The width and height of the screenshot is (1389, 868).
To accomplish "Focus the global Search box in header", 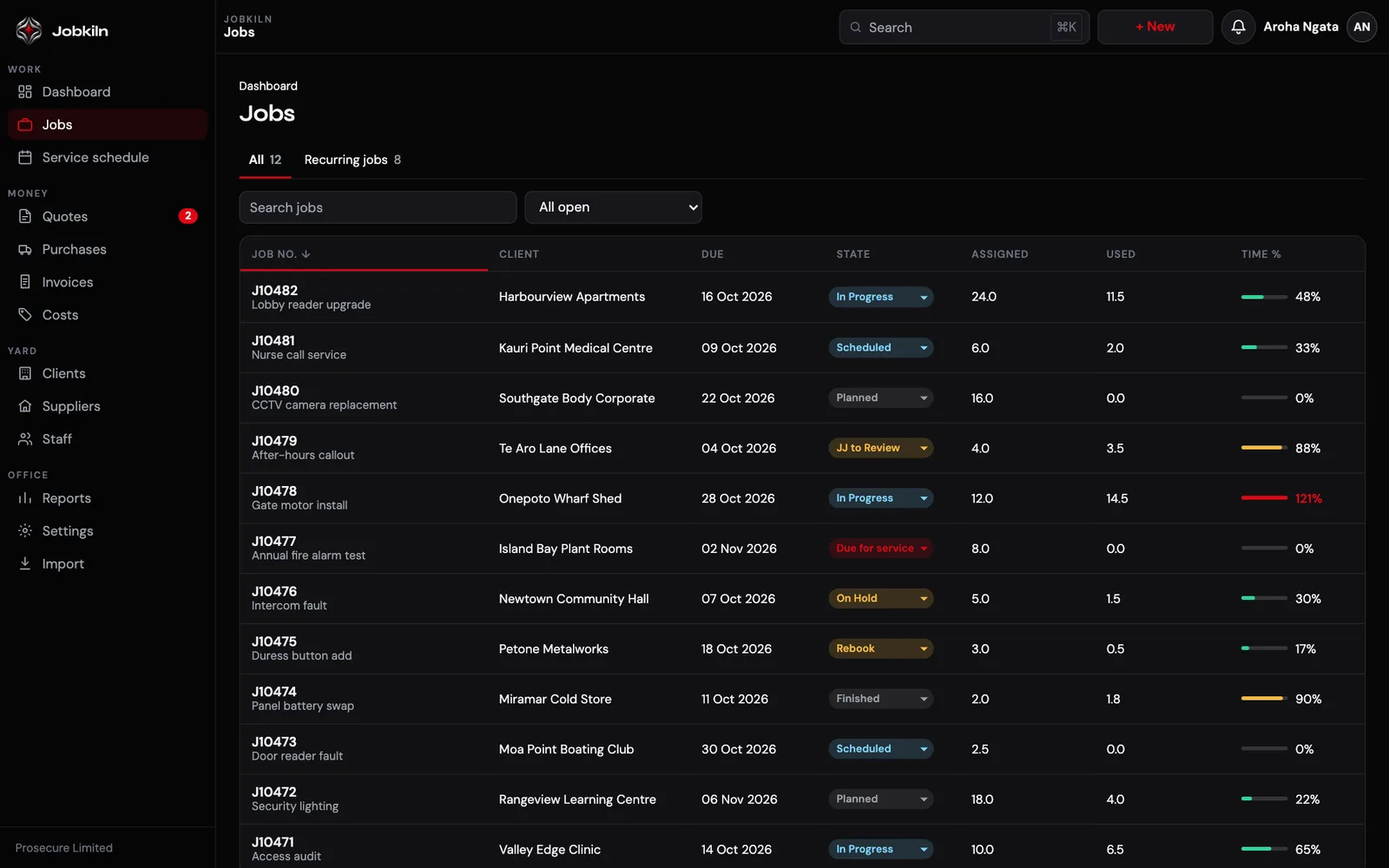I will [x=964, y=27].
